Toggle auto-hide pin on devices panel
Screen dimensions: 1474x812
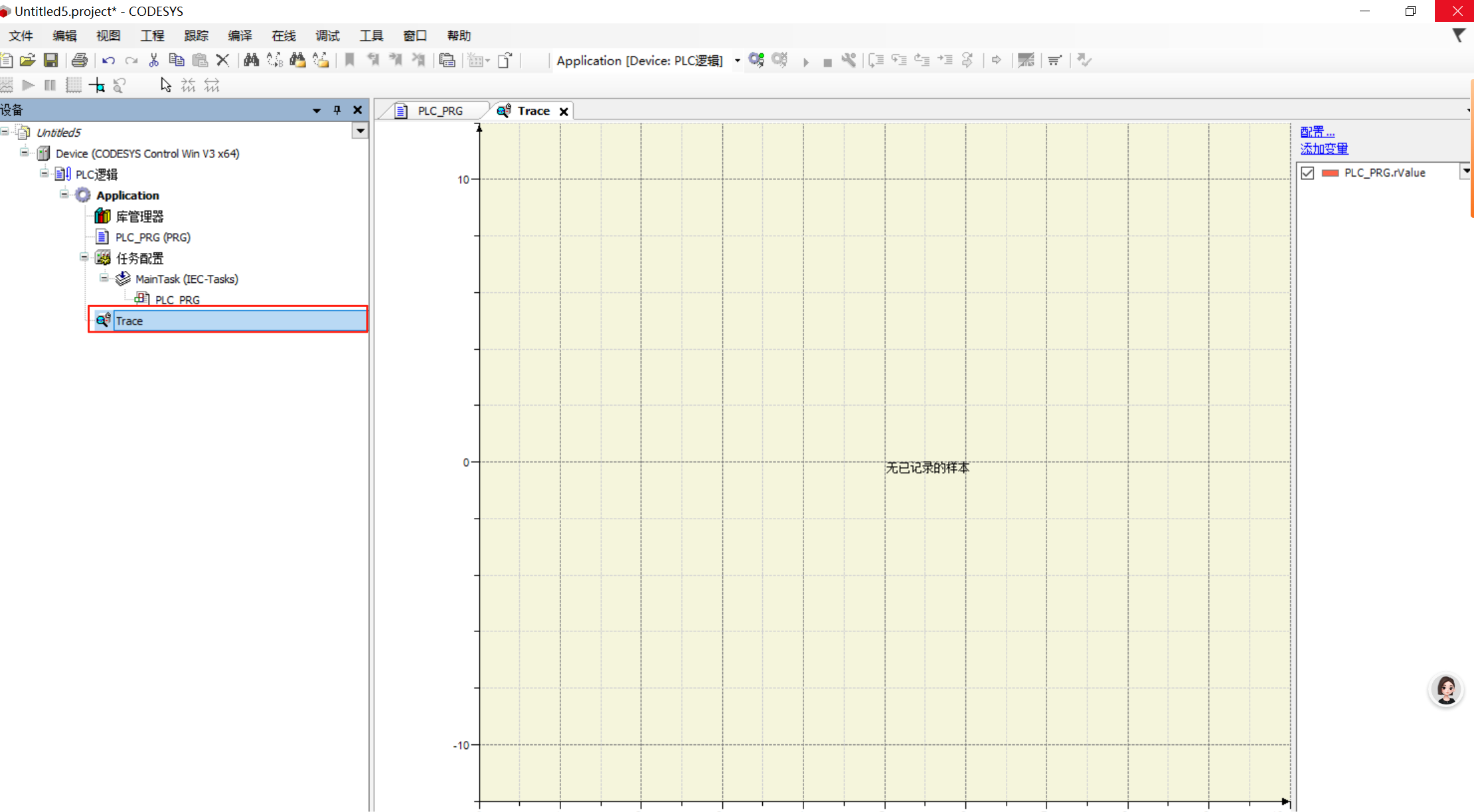coord(337,110)
